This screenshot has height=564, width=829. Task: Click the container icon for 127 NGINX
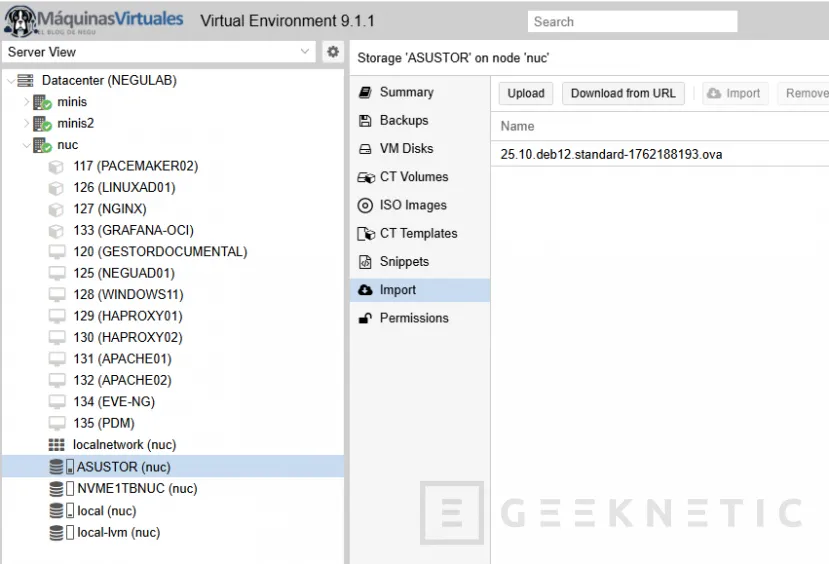click(x=56, y=209)
